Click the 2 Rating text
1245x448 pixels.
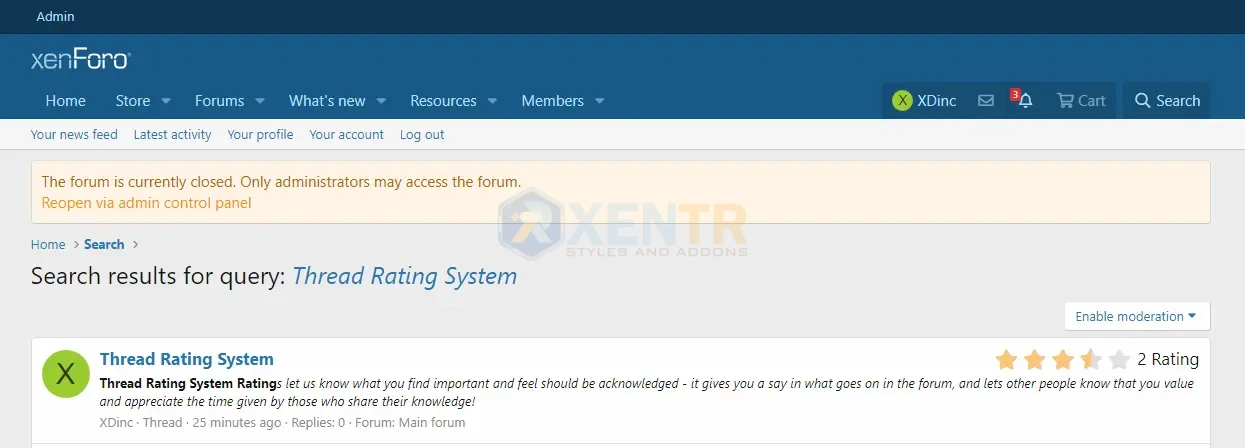pyautogui.click(x=1168, y=359)
